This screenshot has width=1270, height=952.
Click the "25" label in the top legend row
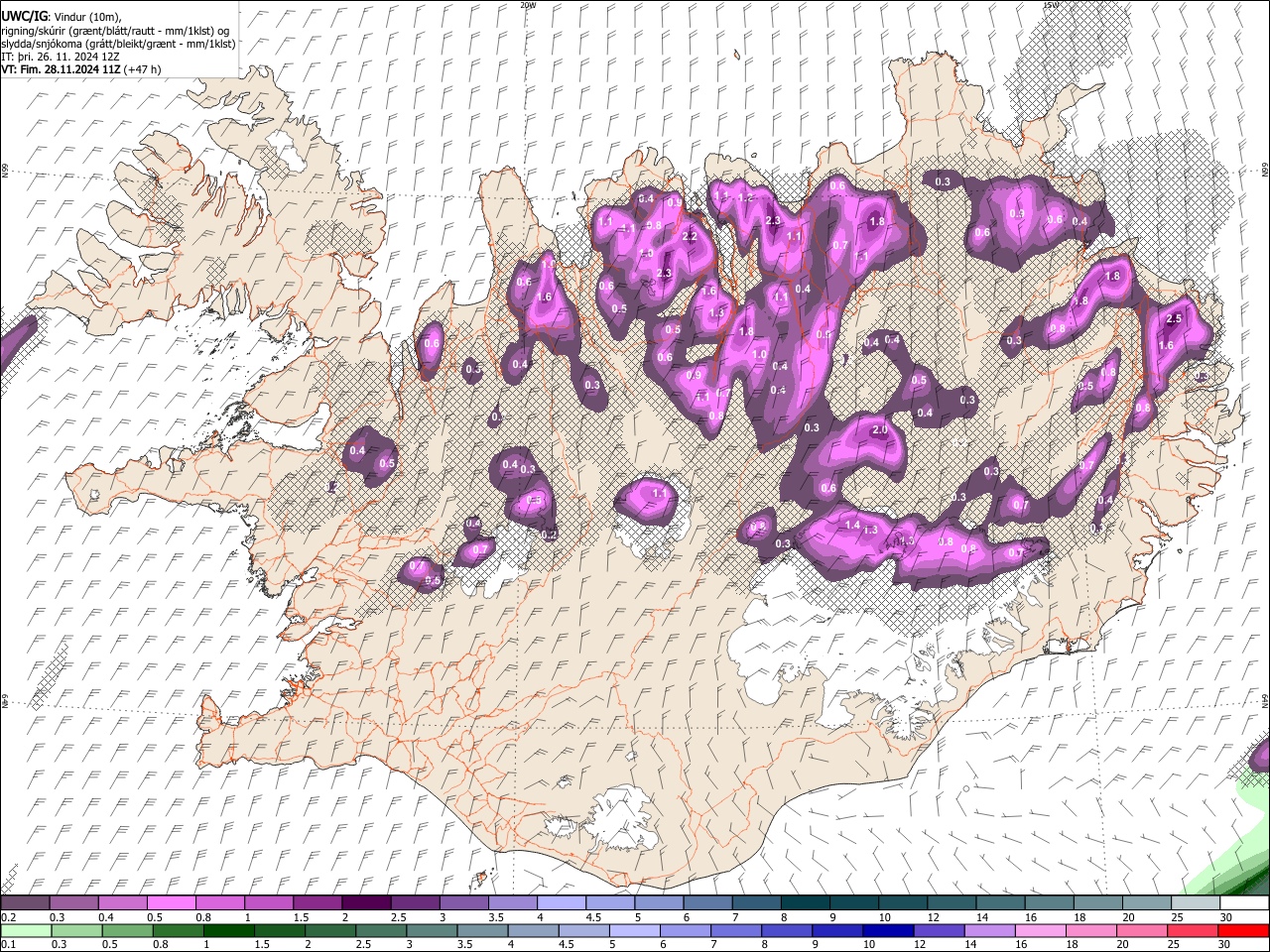(x=1177, y=917)
